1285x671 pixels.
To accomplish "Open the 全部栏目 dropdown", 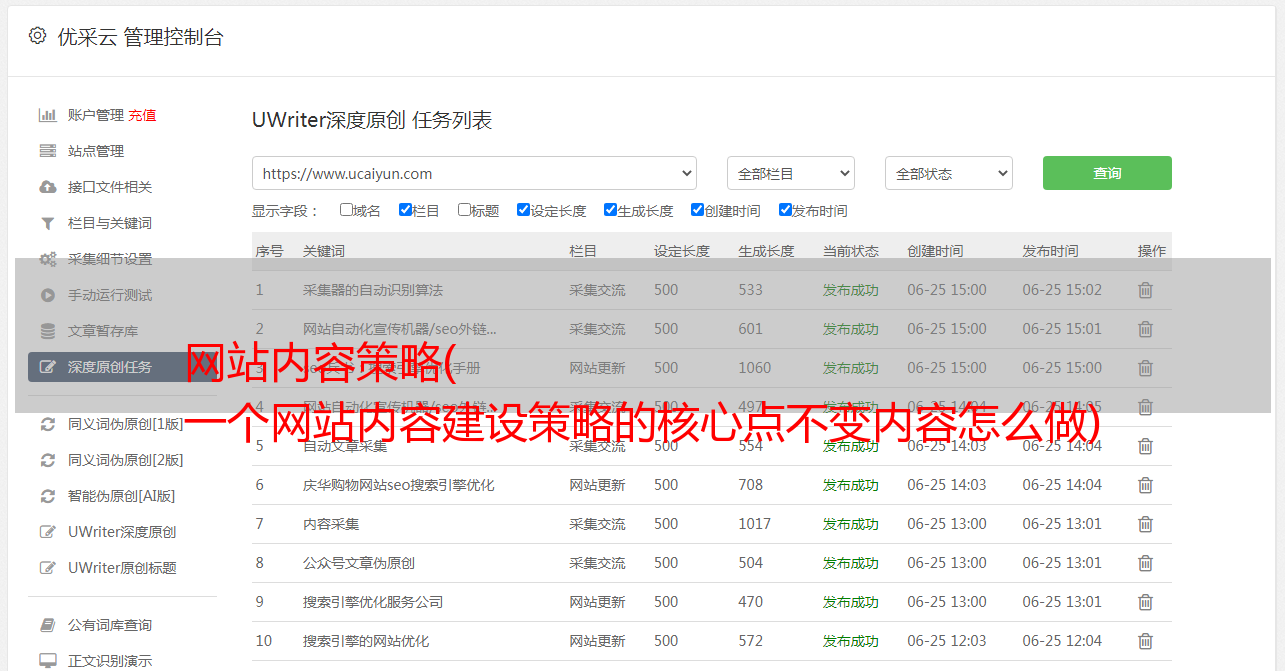I will [790, 173].
